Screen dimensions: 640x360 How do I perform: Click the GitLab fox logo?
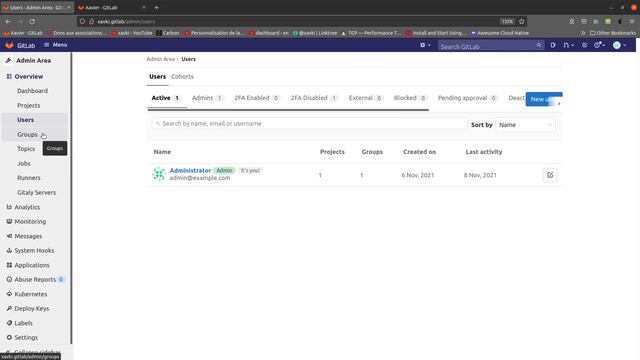pos(9,45)
